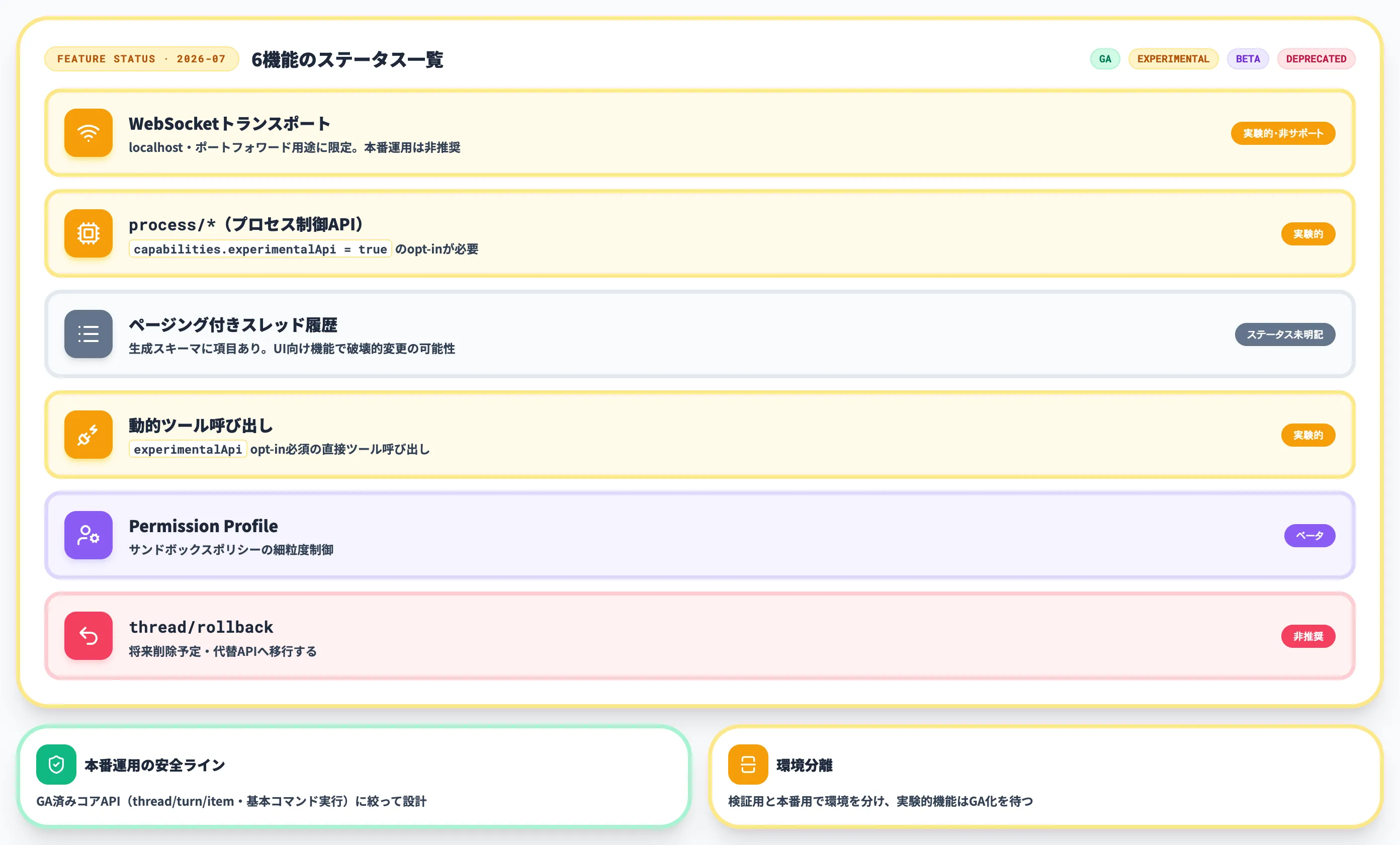Click the localhost・ポートフォワード description text

click(294, 148)
